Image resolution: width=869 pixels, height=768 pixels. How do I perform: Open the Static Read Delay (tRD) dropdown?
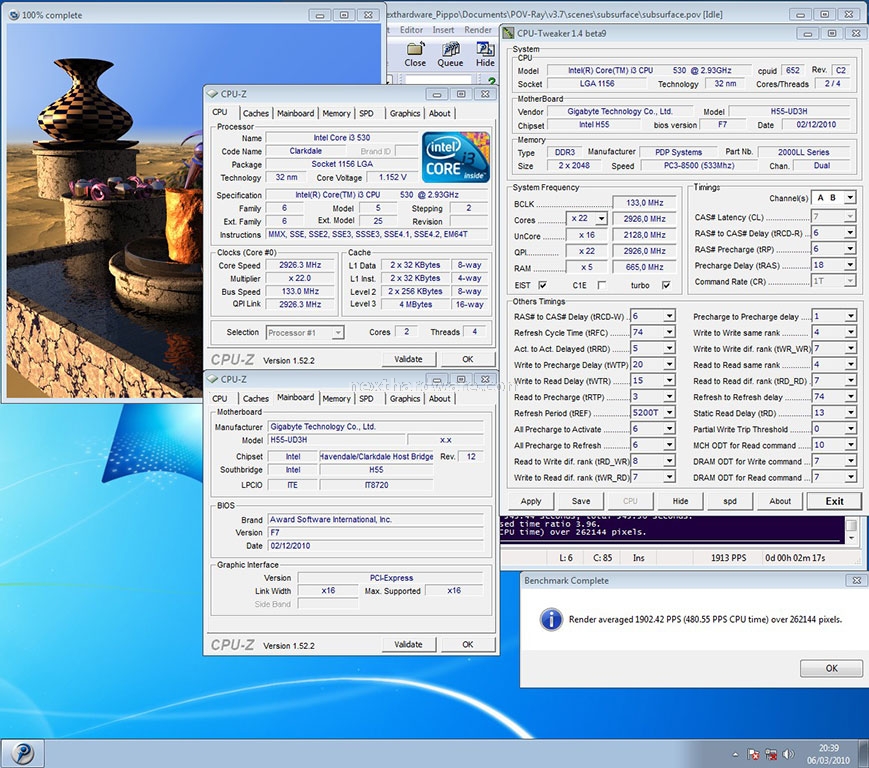(850, 412)
